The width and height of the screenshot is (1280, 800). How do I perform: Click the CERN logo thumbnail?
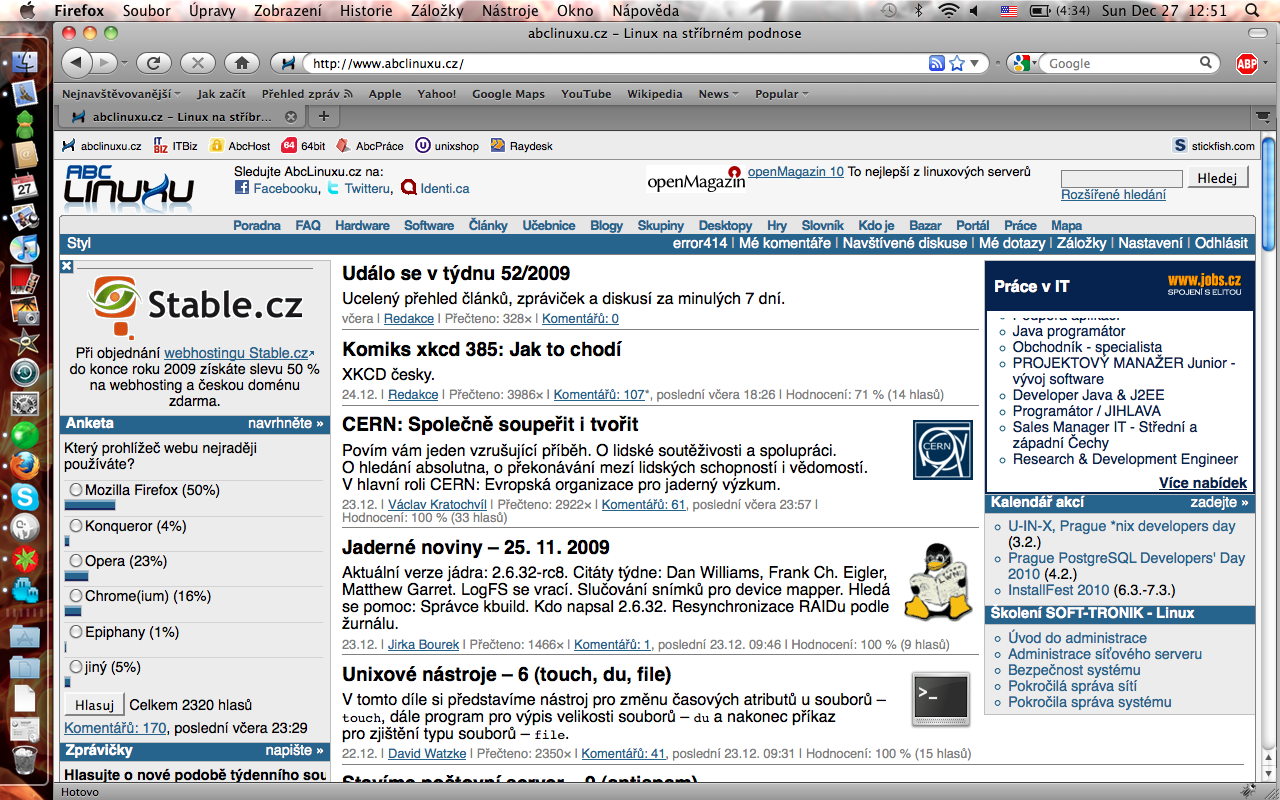tap(943, 449)
